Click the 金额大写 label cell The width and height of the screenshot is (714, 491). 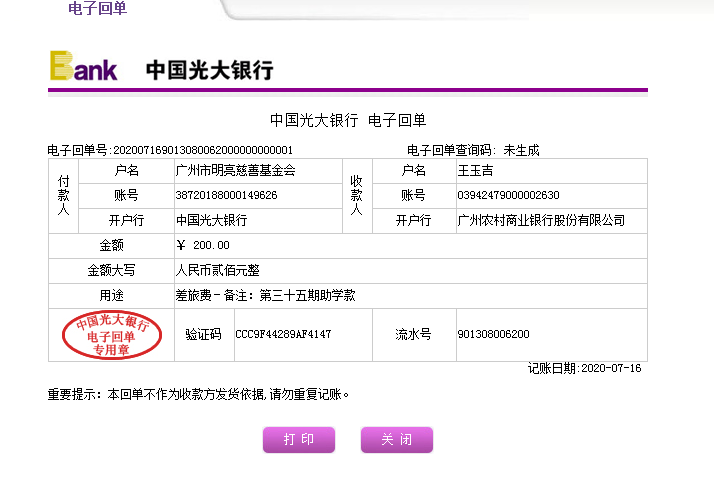pos(112,271)
